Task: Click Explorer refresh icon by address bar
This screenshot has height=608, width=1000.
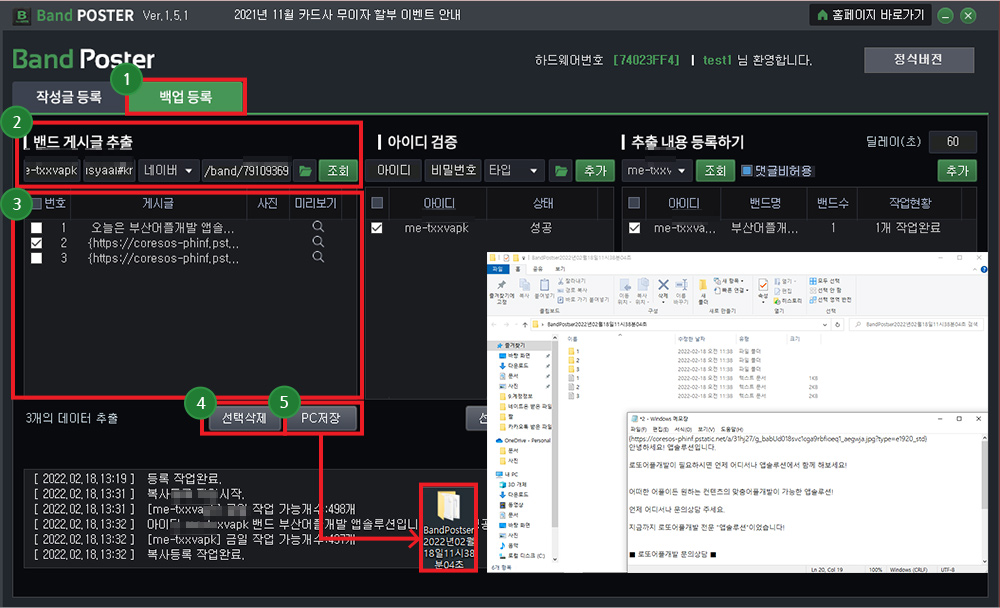Action: point(837,324)
